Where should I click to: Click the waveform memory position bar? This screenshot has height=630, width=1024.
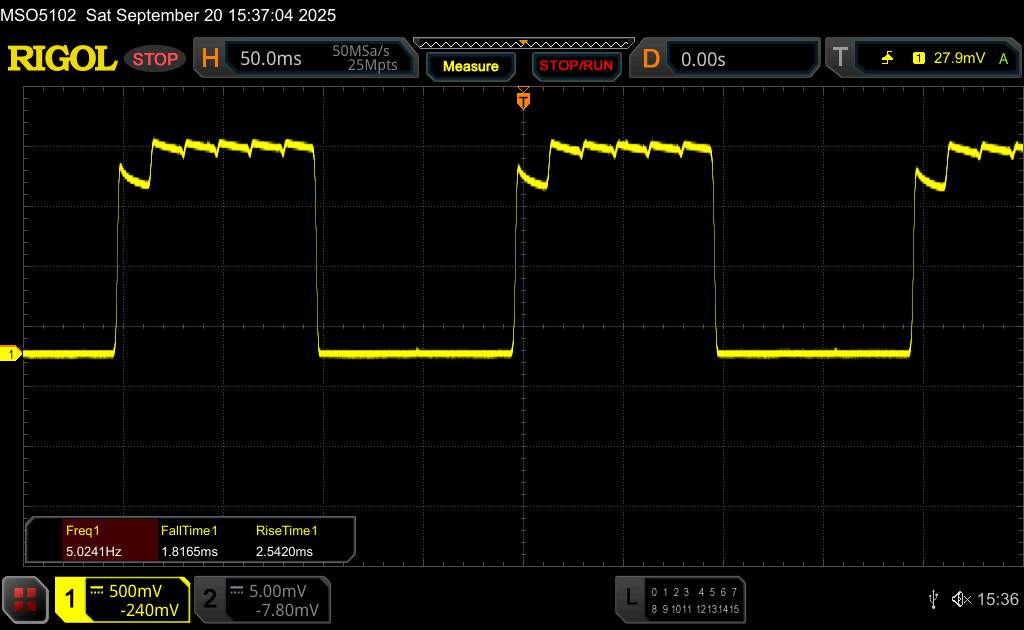522,43
